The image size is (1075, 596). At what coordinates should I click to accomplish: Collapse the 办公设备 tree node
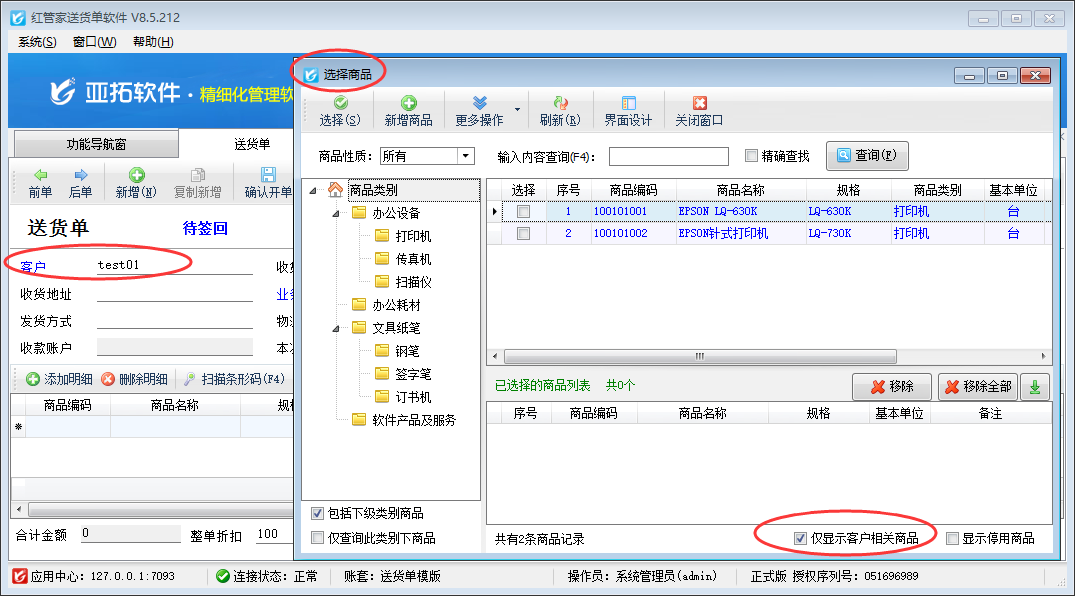point(336,213)
